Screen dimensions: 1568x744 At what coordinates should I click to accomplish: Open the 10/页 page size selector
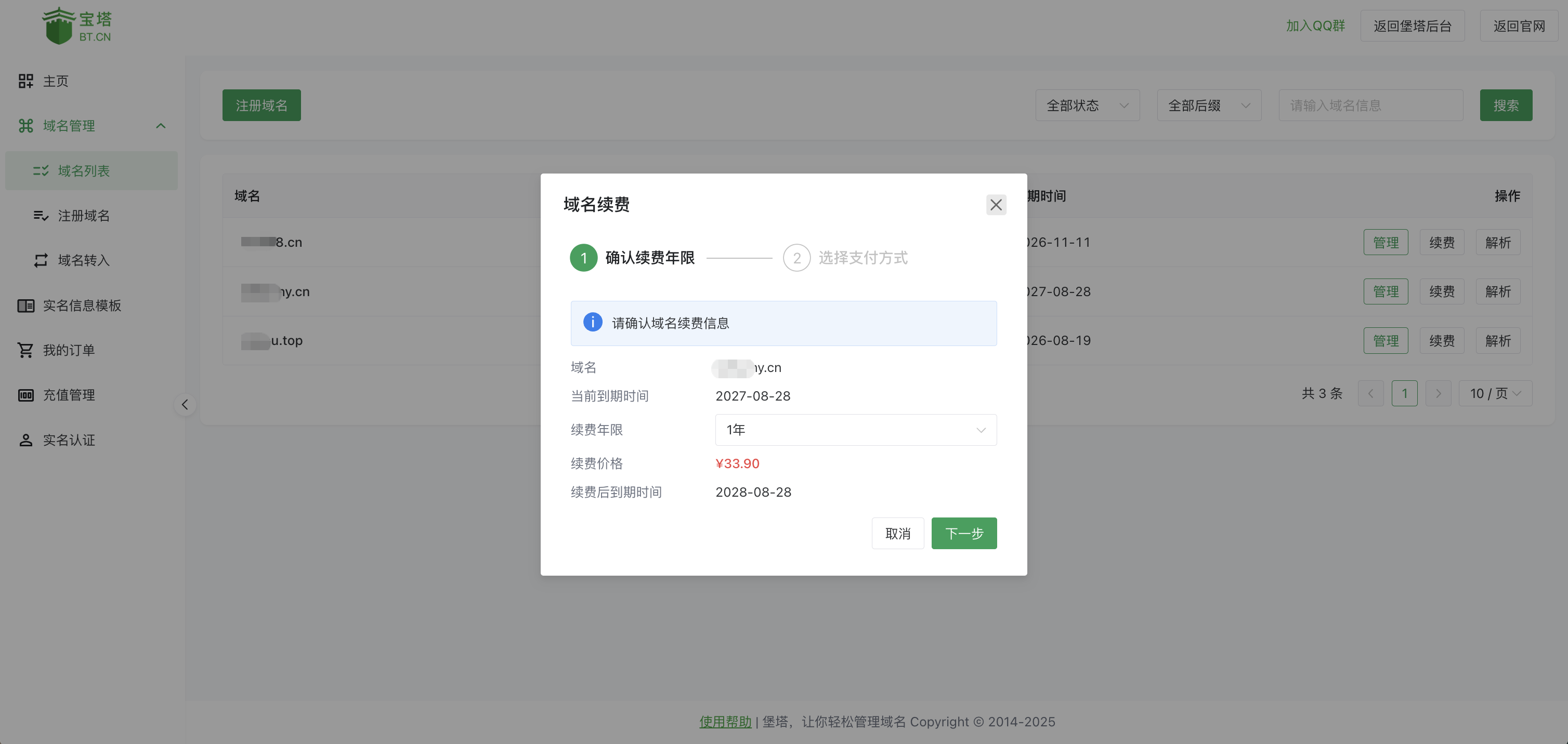pyautogui.click(x=1495, y=393)
